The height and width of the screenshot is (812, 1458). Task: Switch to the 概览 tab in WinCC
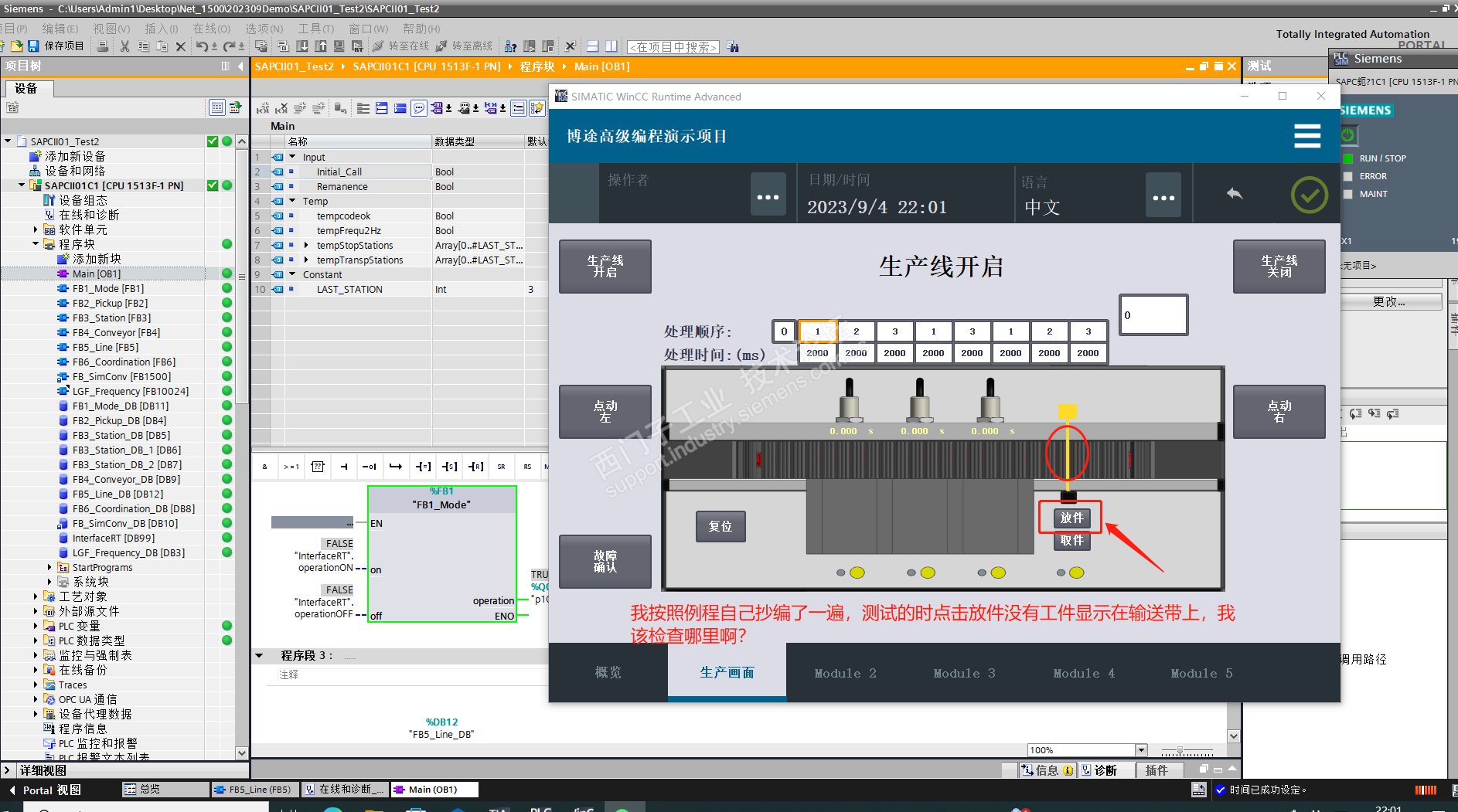click(x=608, y=673)
